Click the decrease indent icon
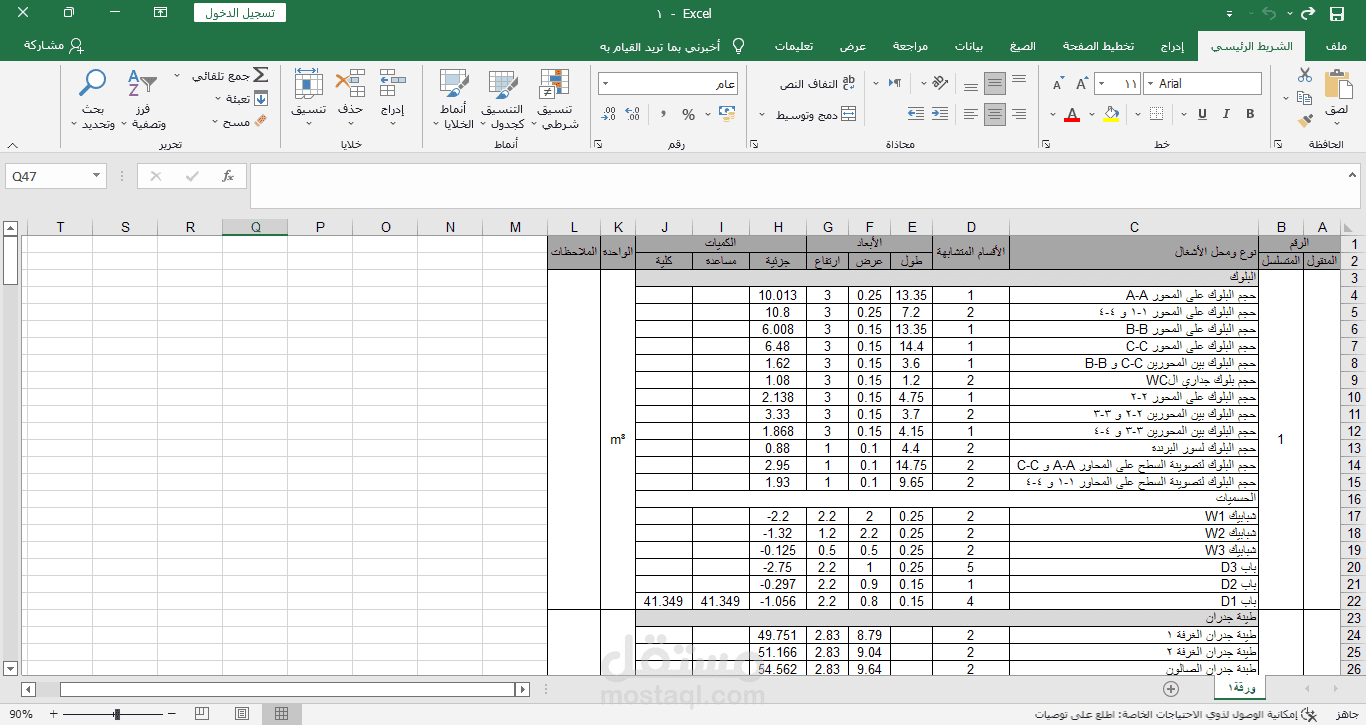1366x725 pixels. (x=941, y=114)
